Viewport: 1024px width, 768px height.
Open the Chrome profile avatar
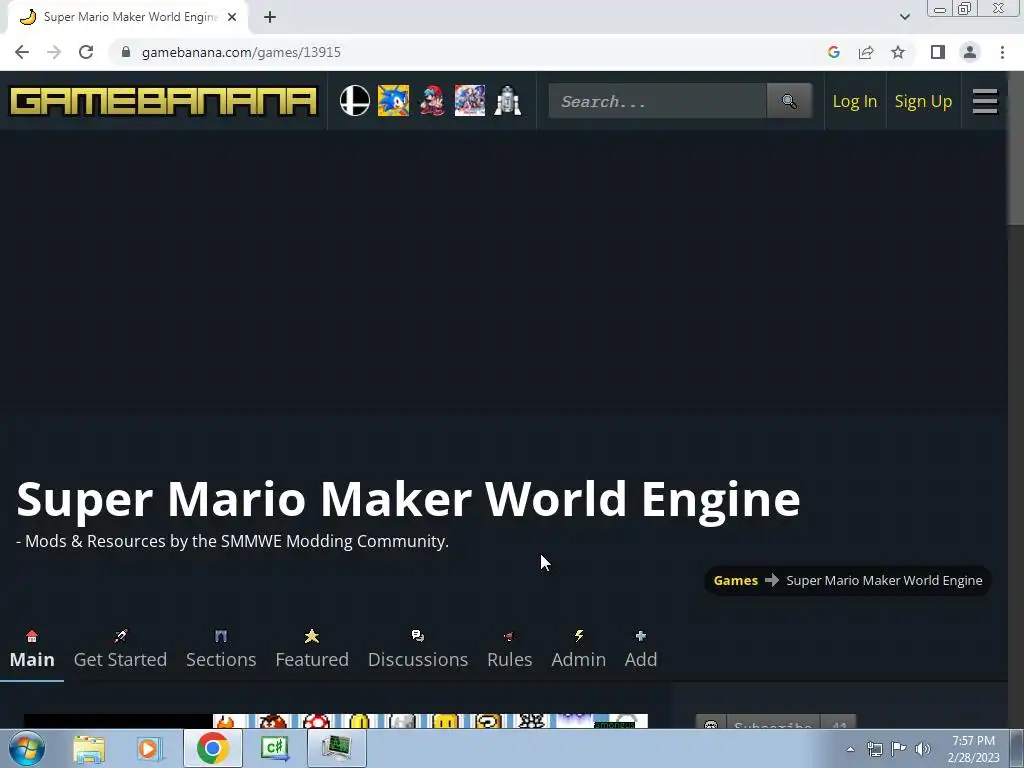[970, 52]
